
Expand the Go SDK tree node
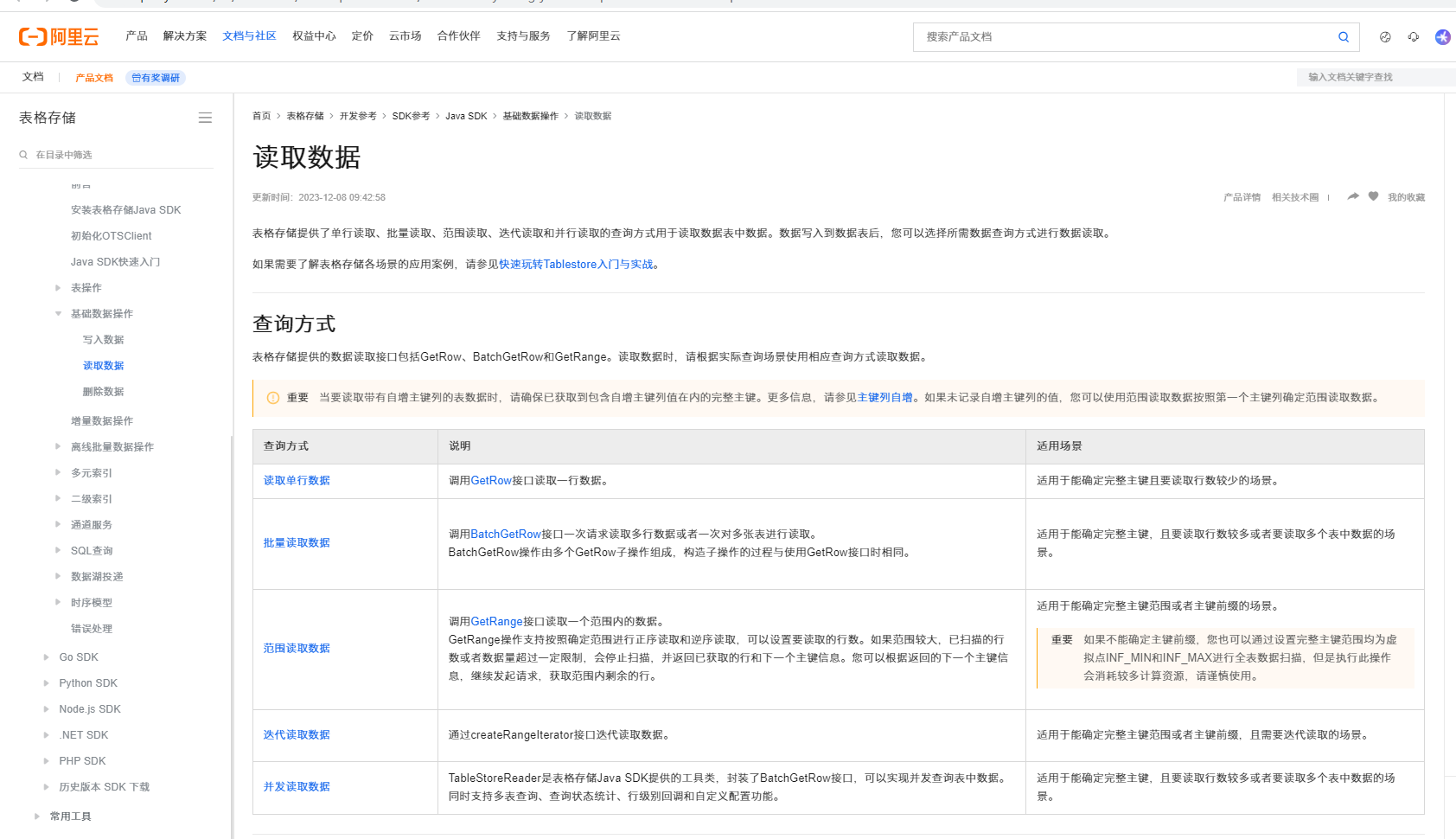coord(46,657)
